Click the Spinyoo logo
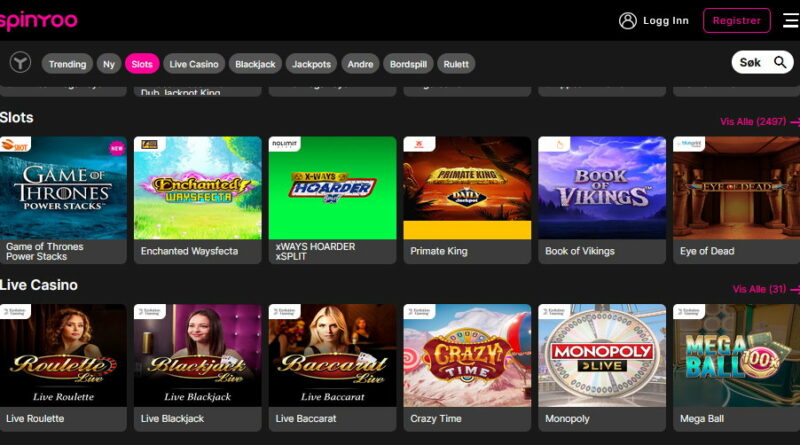 click(39, 21)
